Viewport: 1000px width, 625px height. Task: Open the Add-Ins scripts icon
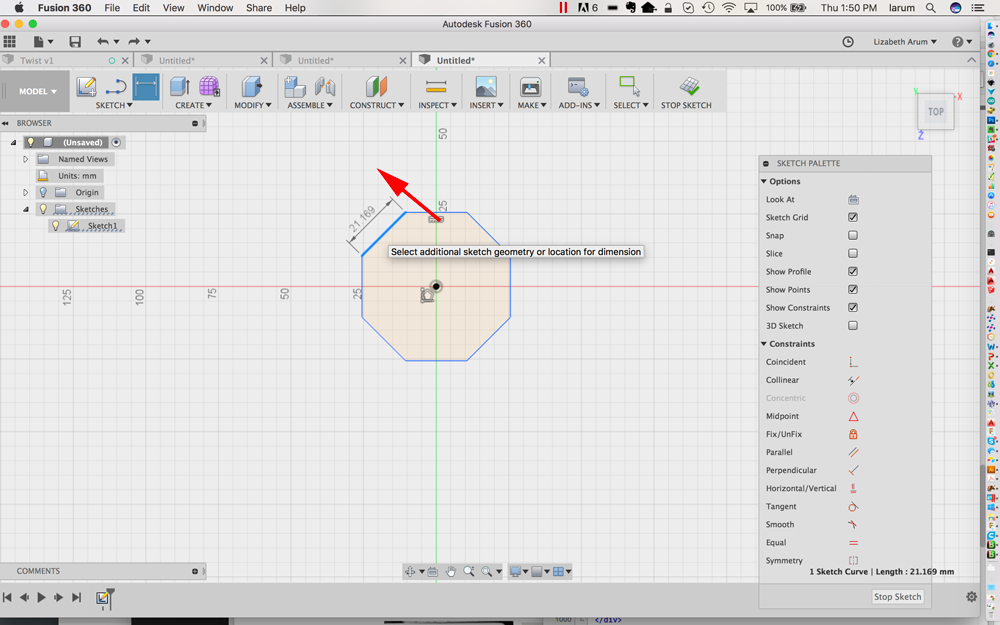coord(578,87)
